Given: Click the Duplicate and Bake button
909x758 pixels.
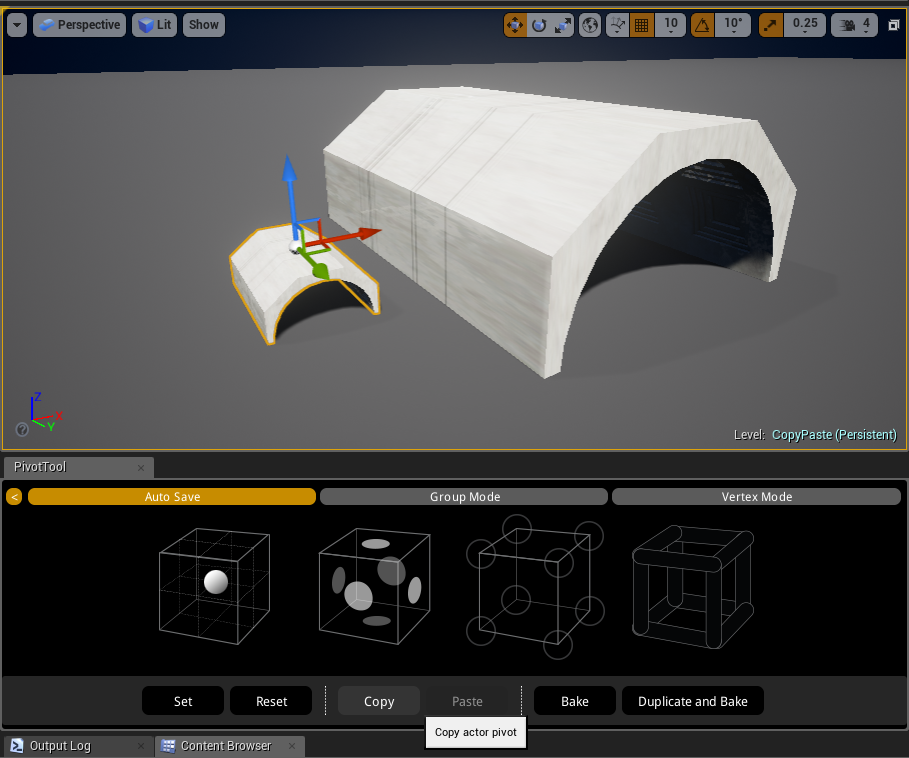Looking at the screenshot, I should click(692, 701).
